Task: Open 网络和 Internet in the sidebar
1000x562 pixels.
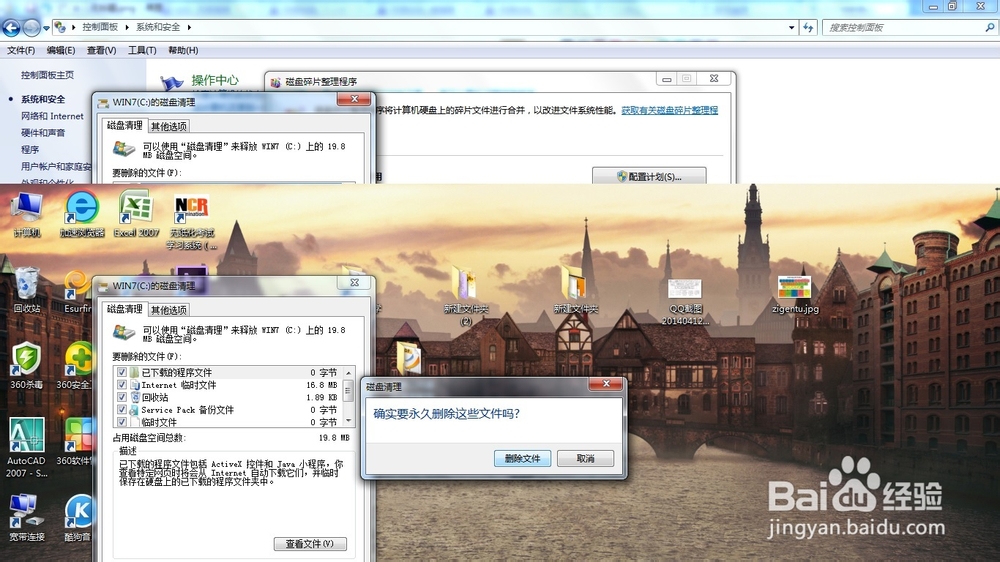Action: point(52,116)
